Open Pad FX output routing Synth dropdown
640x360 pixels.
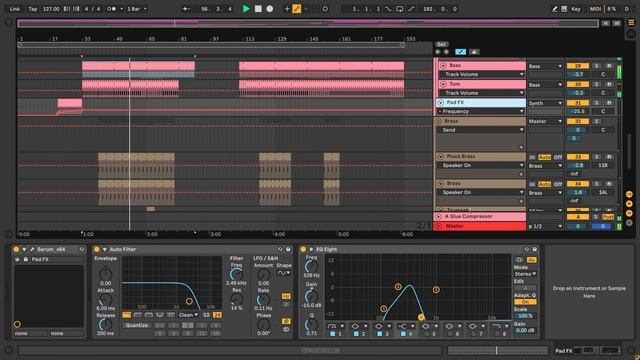point(545,103)
